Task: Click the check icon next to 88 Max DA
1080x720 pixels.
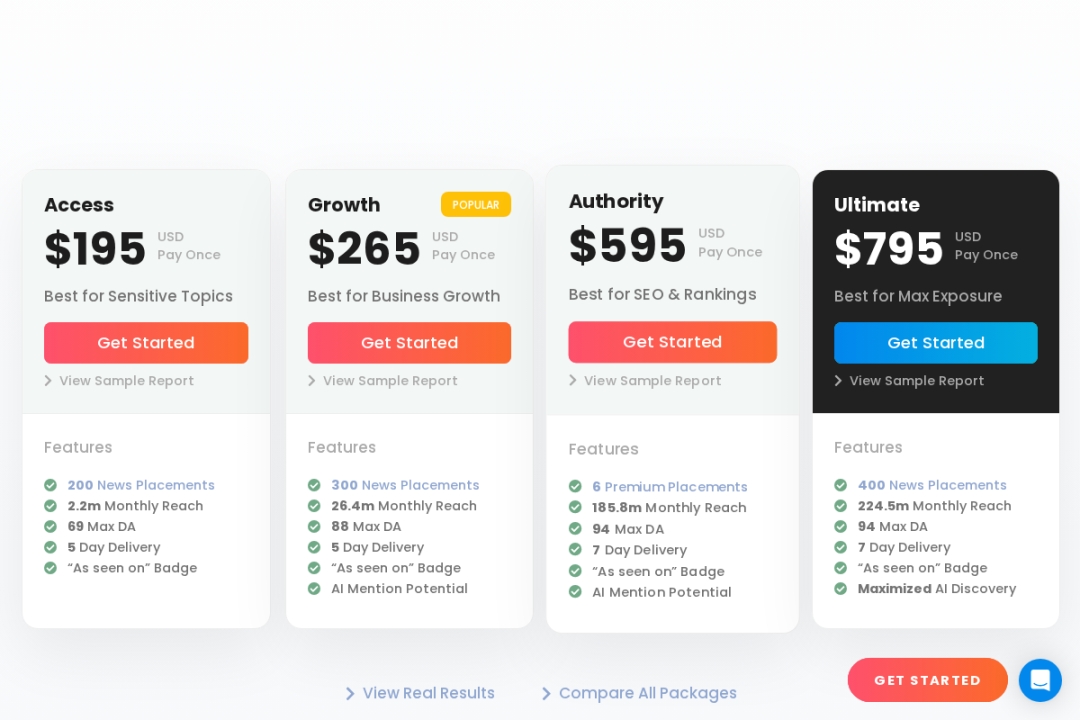Action: 314,527
